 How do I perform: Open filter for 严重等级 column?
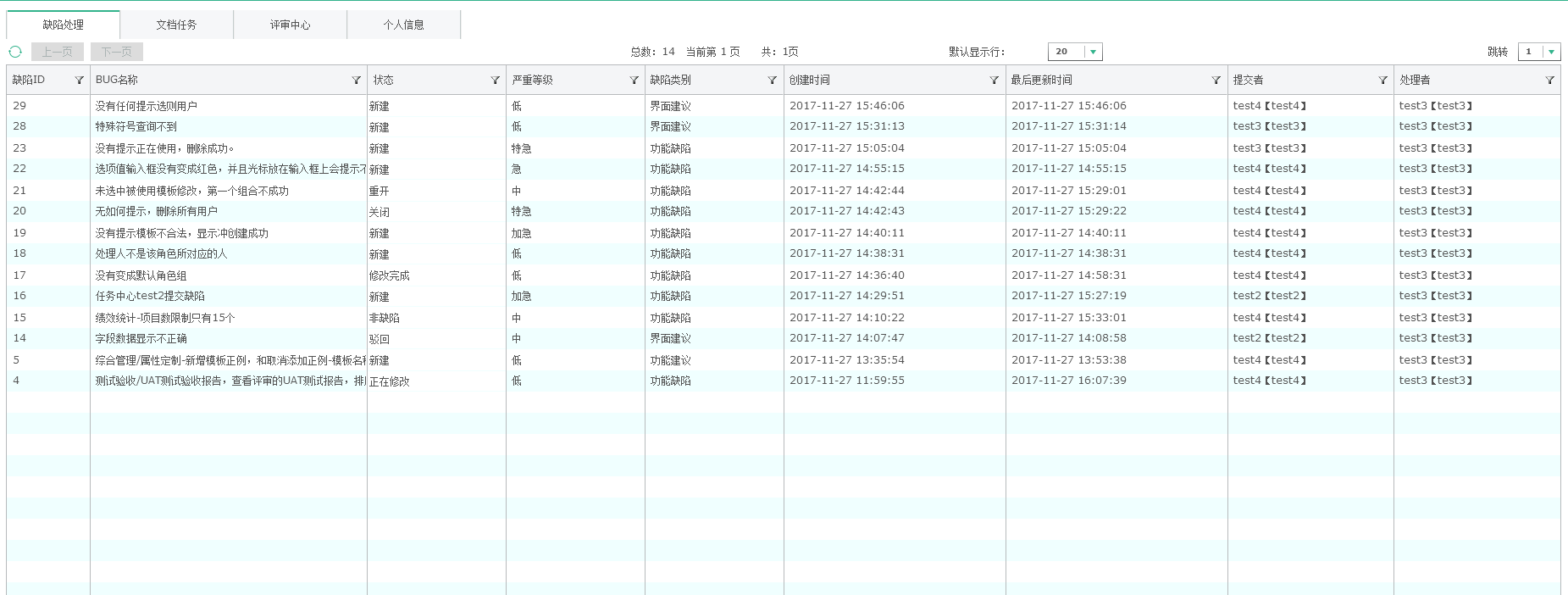point(634,81)
